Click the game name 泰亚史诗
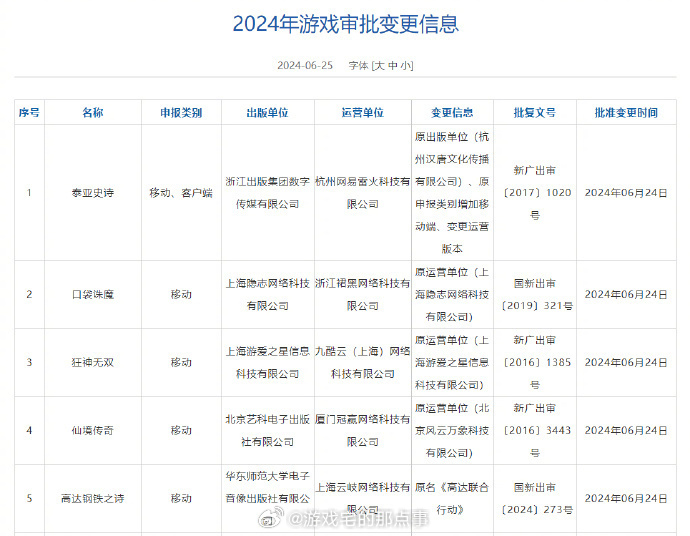The width and height of the screenshot is (690, 536). tap(93, 193)
